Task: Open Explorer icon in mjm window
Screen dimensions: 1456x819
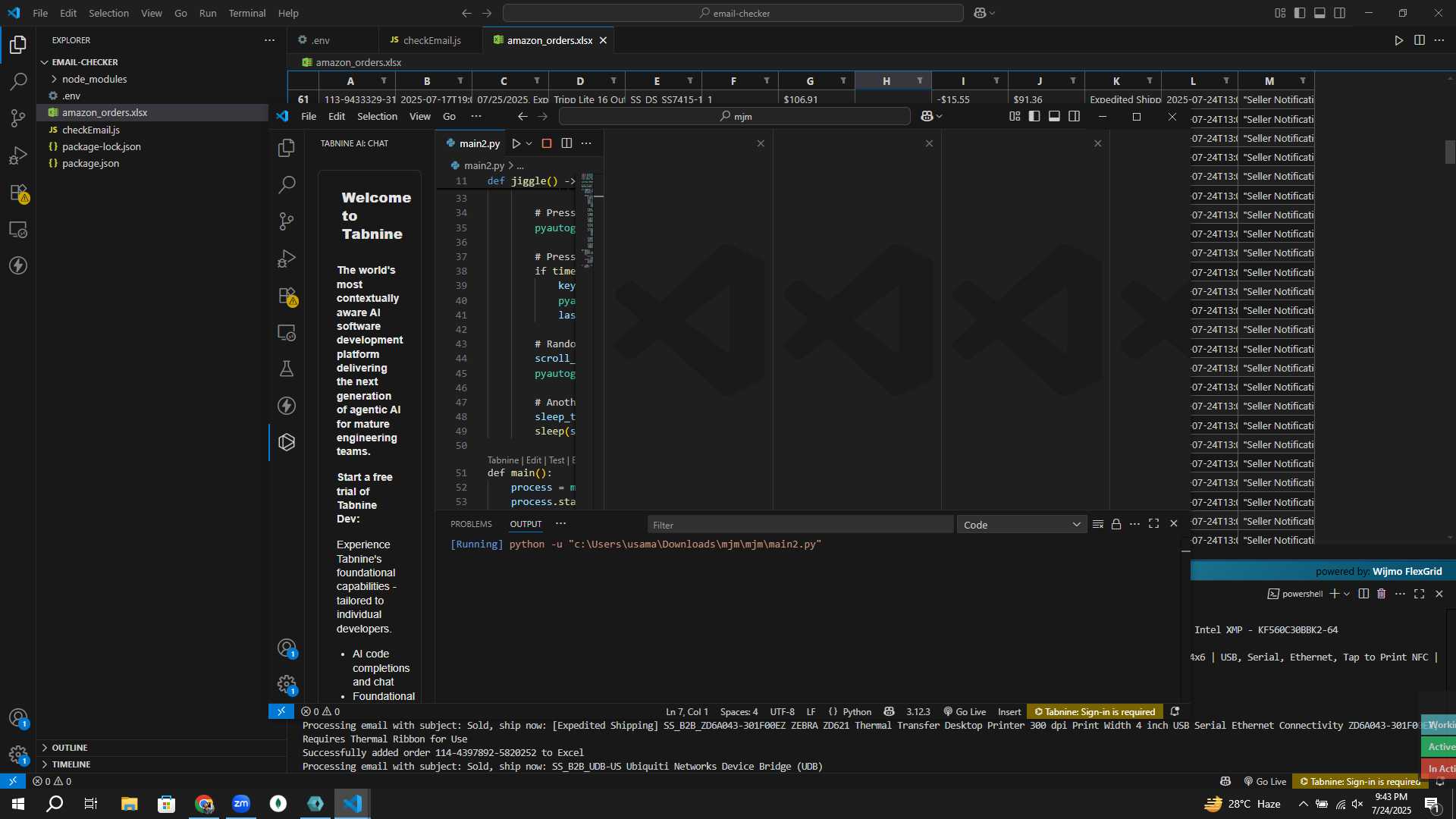Action: [287, 148]
